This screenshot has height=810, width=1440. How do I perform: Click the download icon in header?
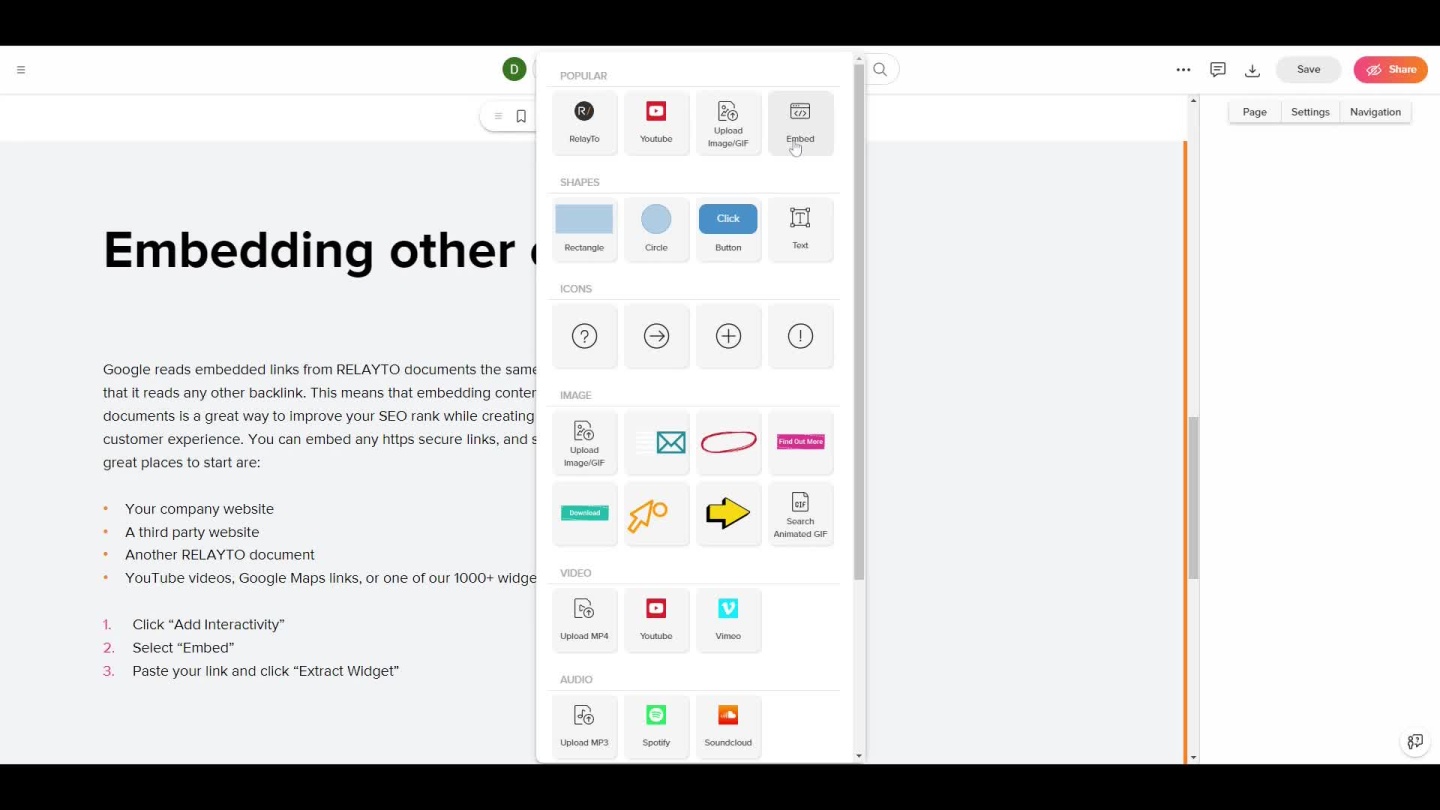1252,70
